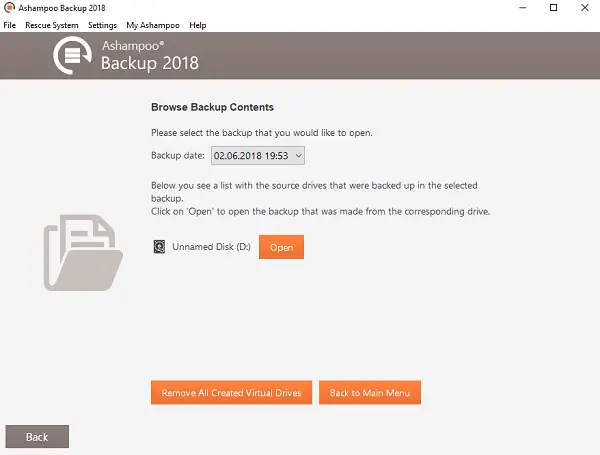Viewport: 600px width, 455px height.
Task: Open the Help menu
Action: click(x=197, y=25)
